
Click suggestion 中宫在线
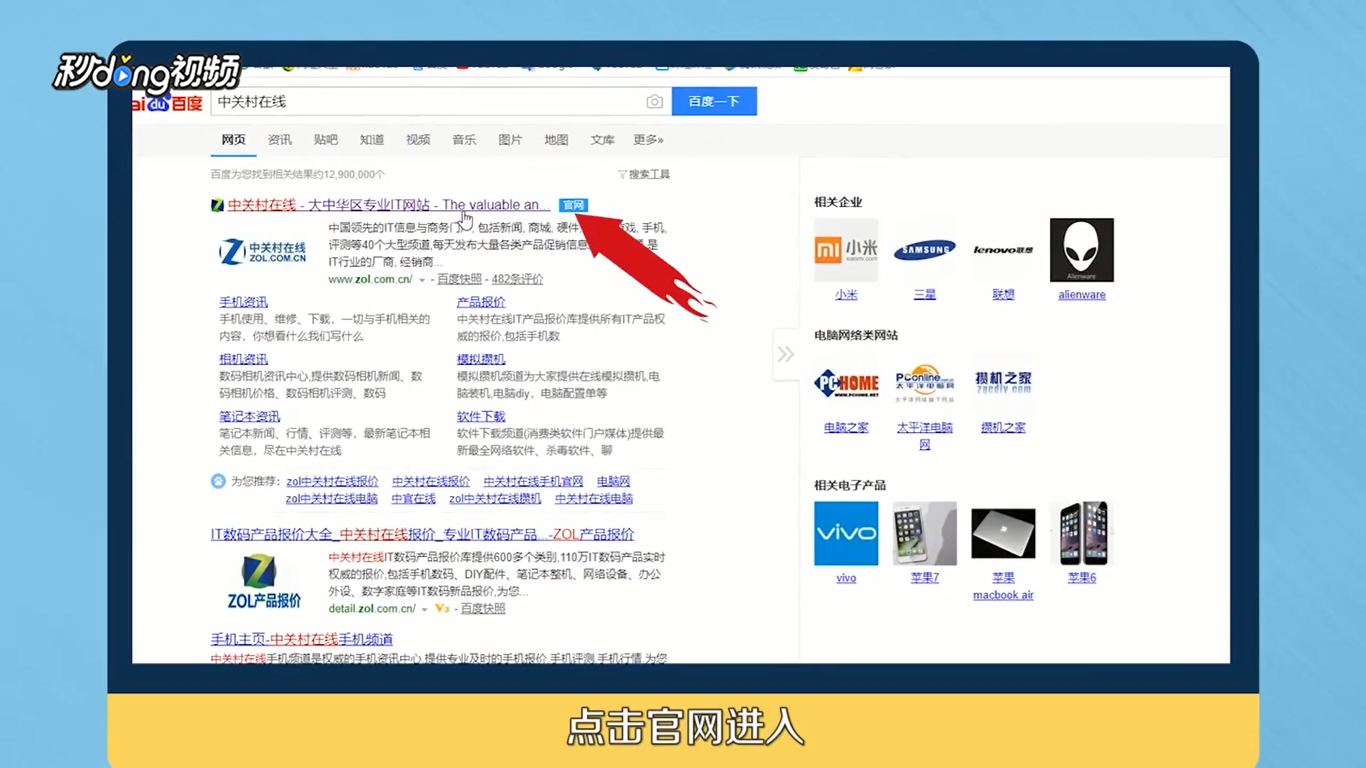tap(413, 499)
